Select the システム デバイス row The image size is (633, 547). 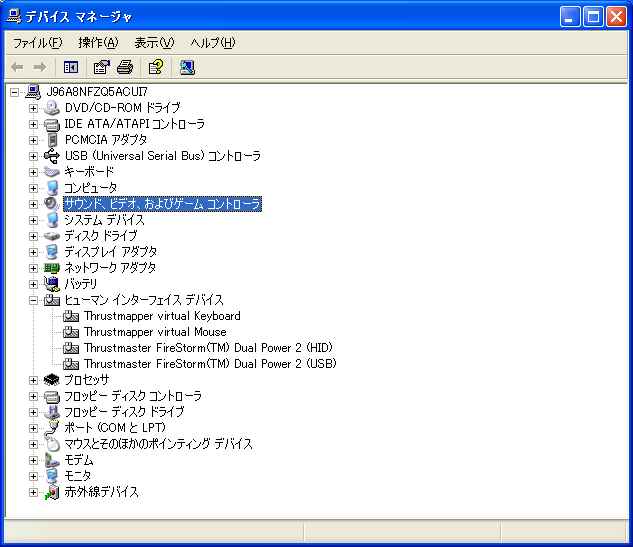click(105, 220)
